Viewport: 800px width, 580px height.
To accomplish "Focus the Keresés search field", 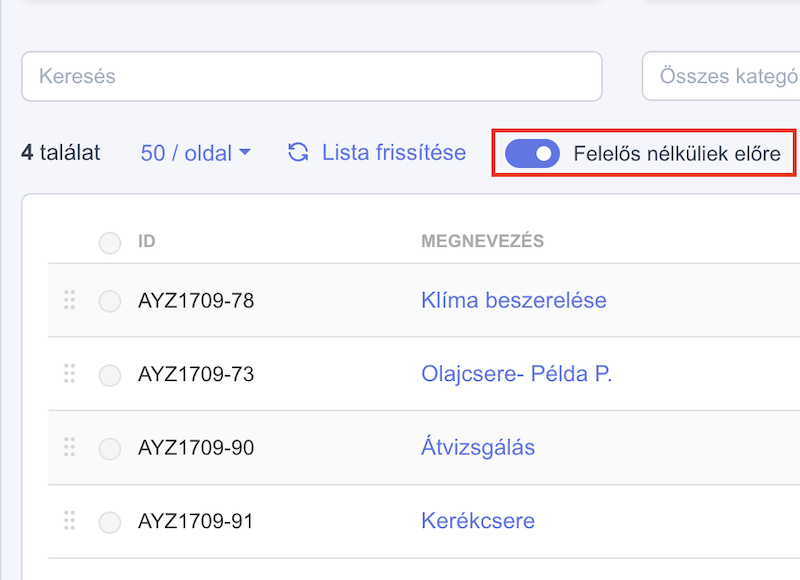I will [312, 76].
